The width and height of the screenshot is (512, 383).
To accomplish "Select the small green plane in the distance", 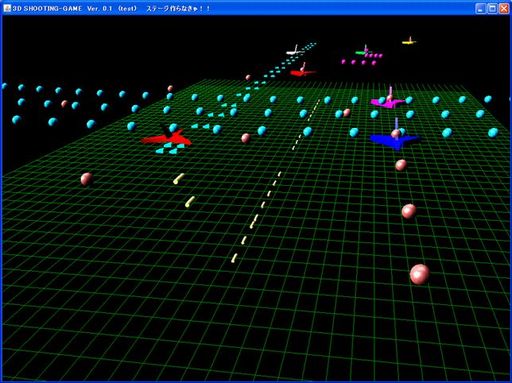I will 361,51.
